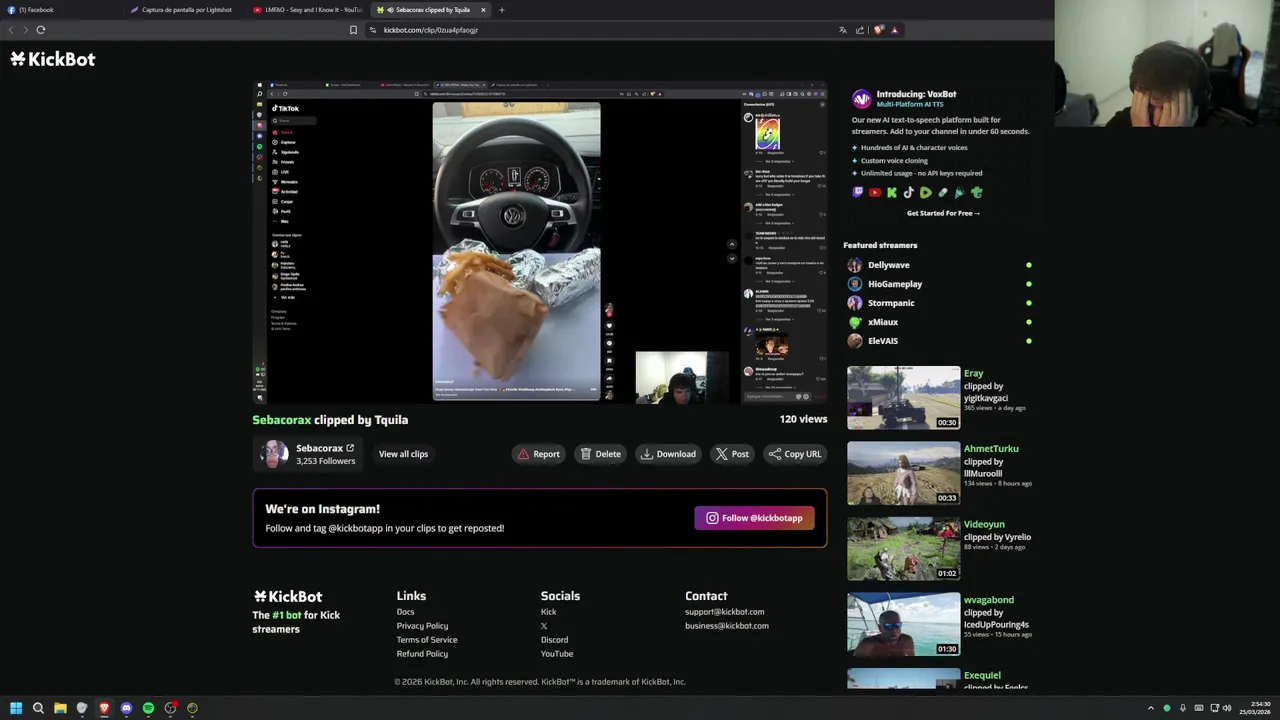Image resolution: width=1280 pixels, height=720 pixels.
Task: Click the Rumble icon in the VoxBot panel
Action: tap(926, 193)
